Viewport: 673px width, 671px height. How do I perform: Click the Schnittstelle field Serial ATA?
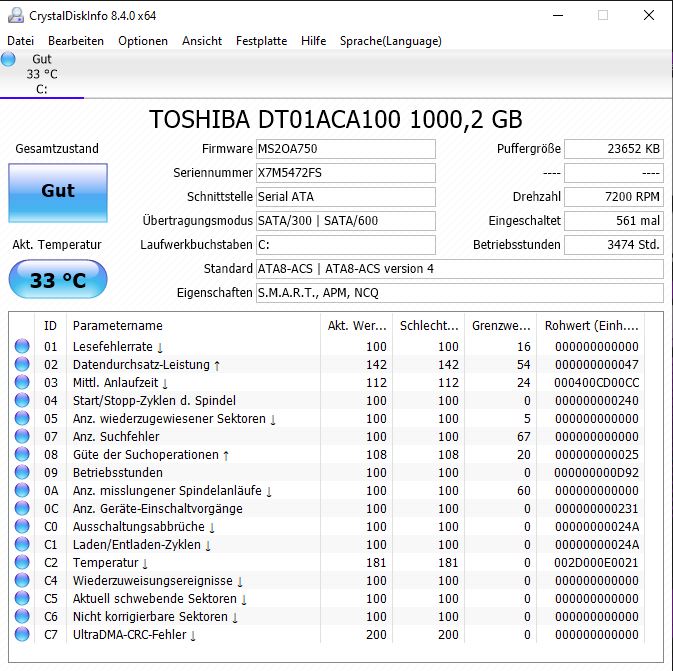[346, 197]
